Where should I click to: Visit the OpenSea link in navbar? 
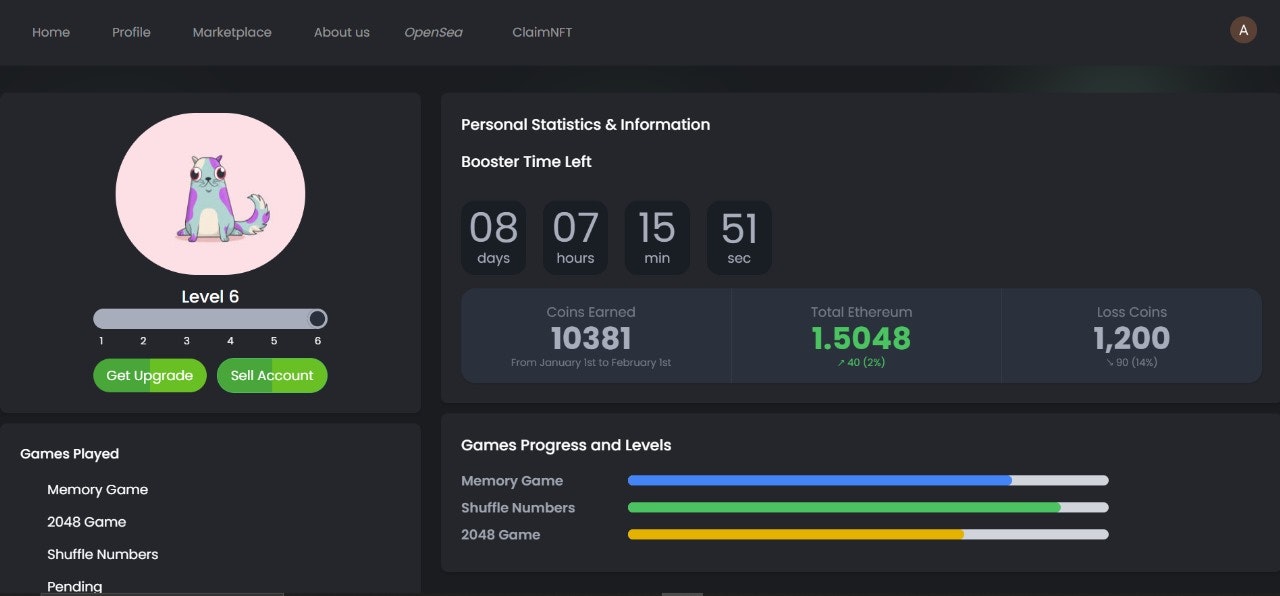(433, 32)
